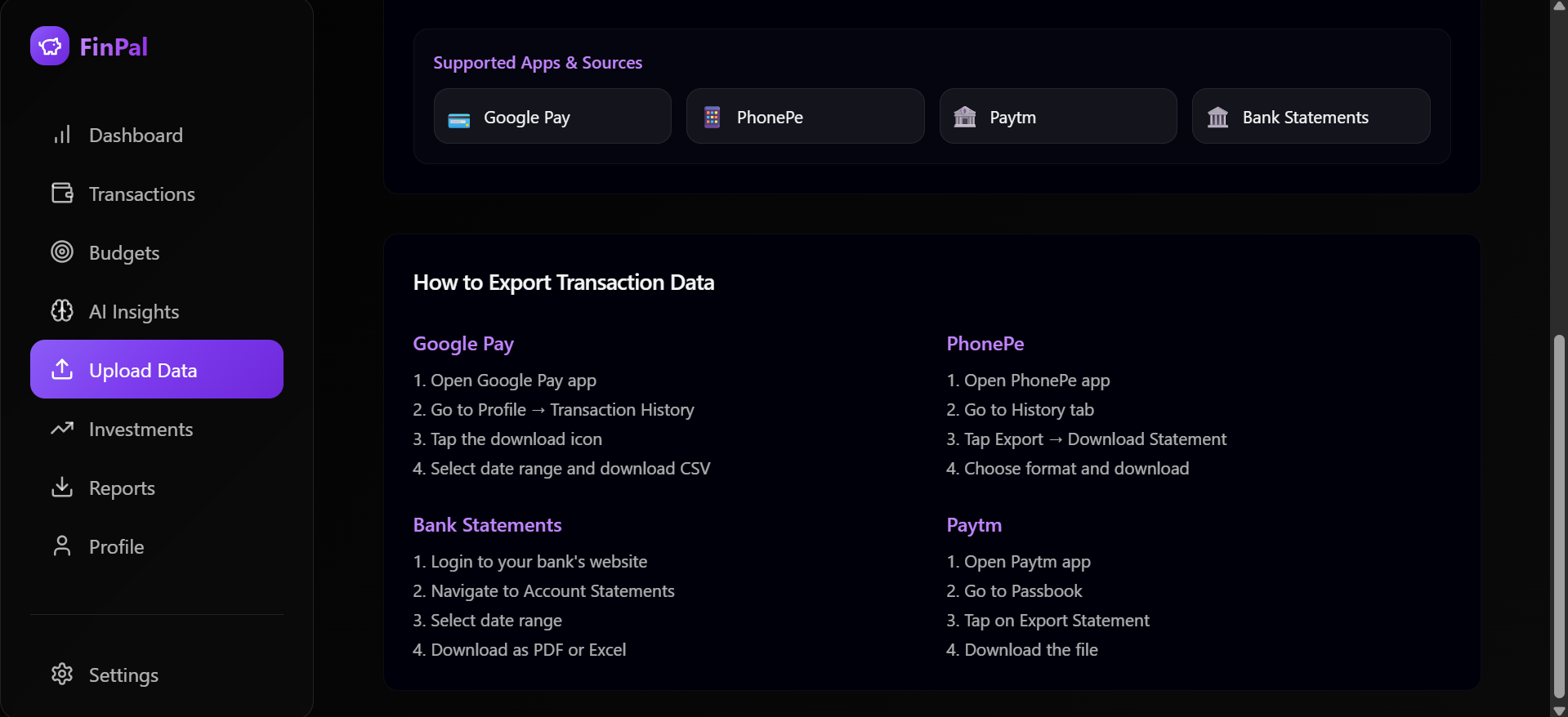Click the Investments trend line icon
This screenshot has width=1568, height=717.
tap(62, 429)
